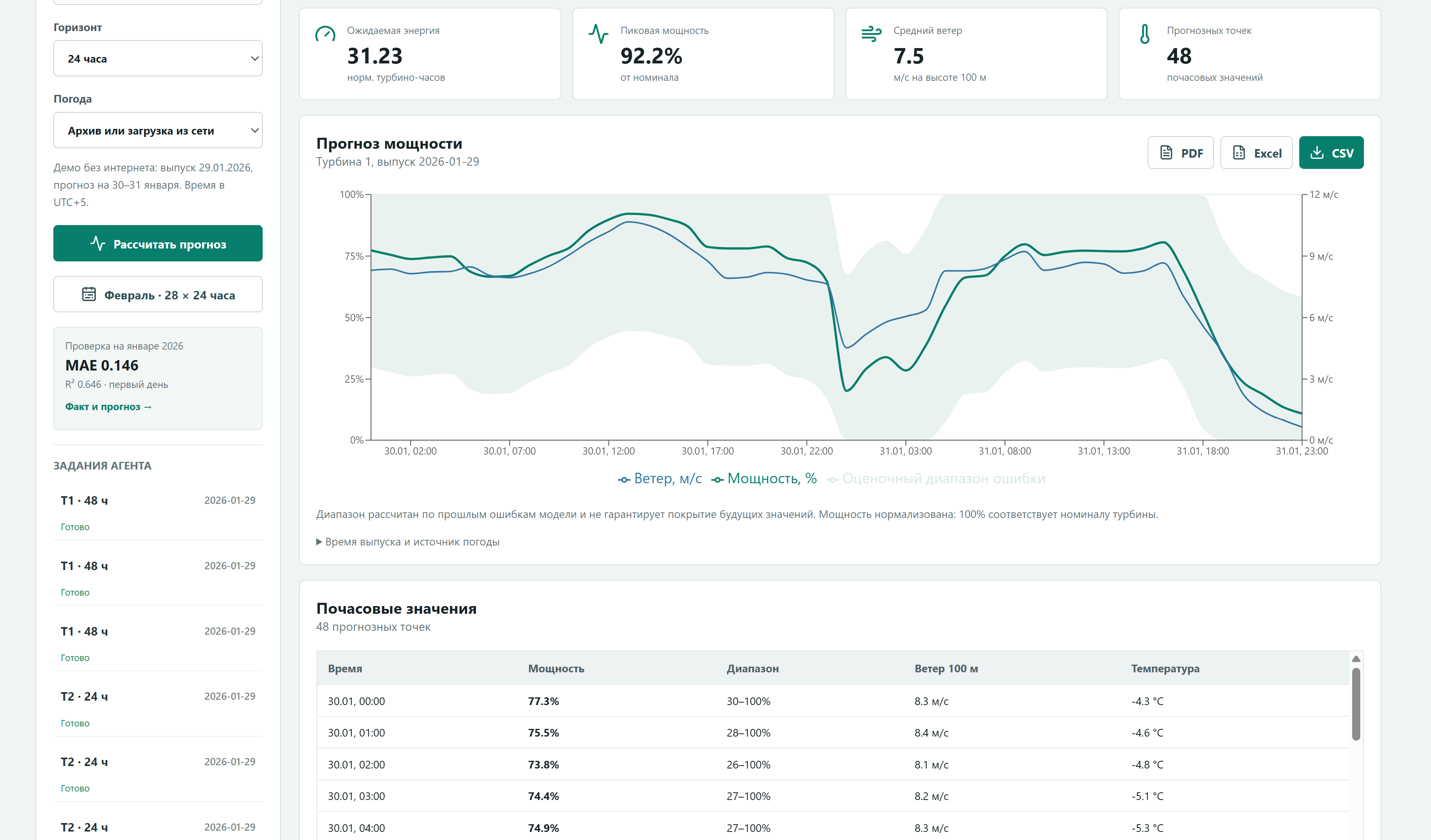1431x840 pixels.
Task: Click the spreadsheet icon in Excel button
Action: (x=1239, y=153)
